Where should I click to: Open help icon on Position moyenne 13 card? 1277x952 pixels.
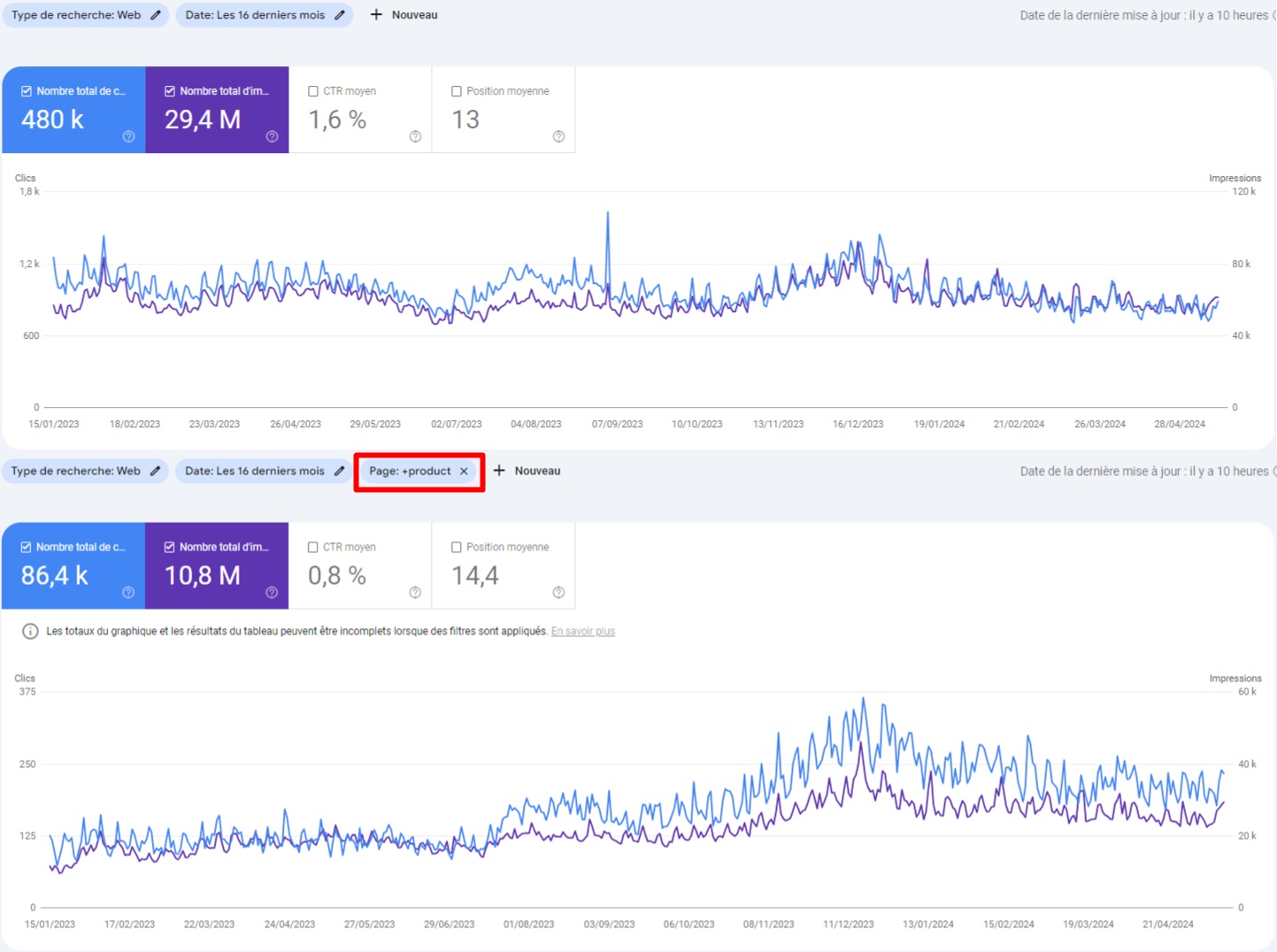pos(558,136)
